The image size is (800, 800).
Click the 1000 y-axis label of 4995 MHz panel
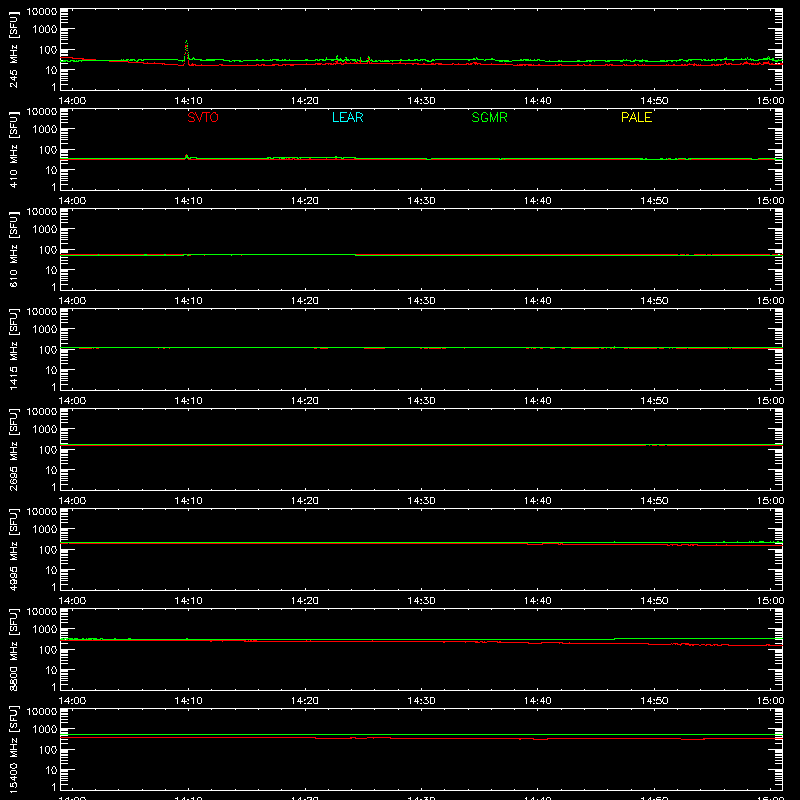coord(45,530)
